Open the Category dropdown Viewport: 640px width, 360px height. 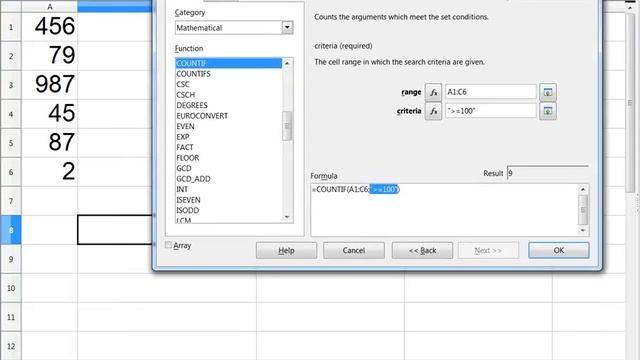[x=287, y=28]
